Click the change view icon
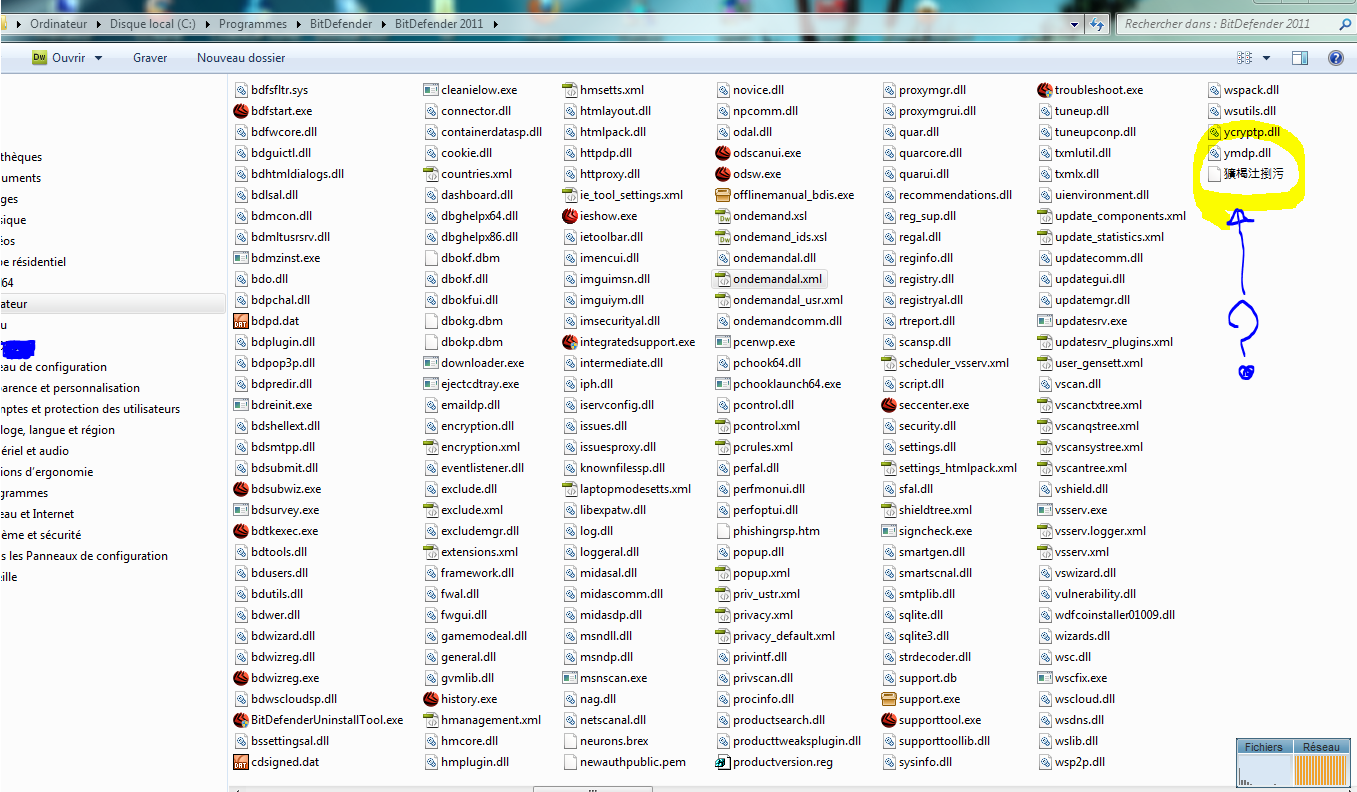Screen dimensions: 1357x792 pyautogui.click(x=1245, y=58)
